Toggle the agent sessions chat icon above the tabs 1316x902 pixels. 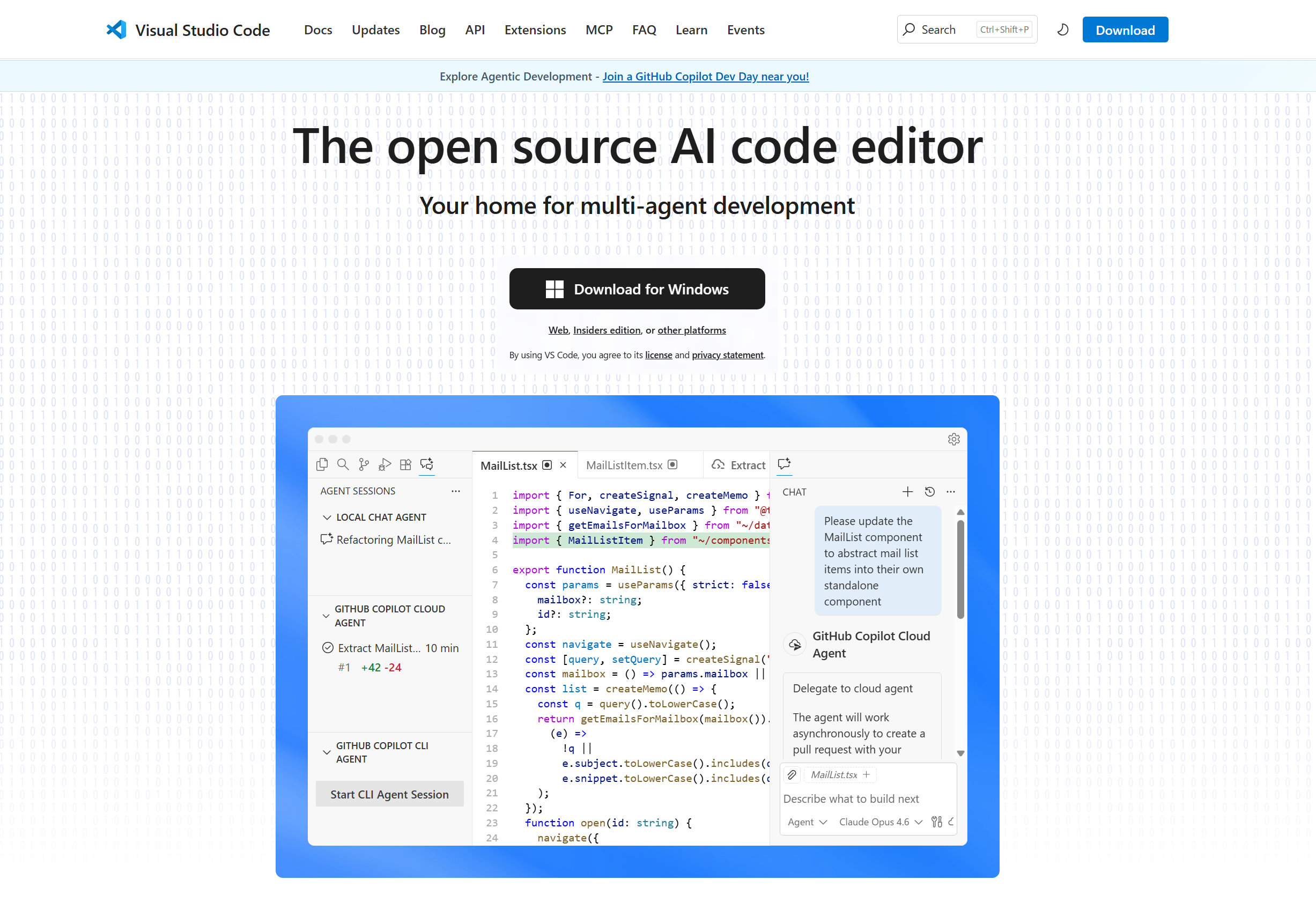(784, 464)
